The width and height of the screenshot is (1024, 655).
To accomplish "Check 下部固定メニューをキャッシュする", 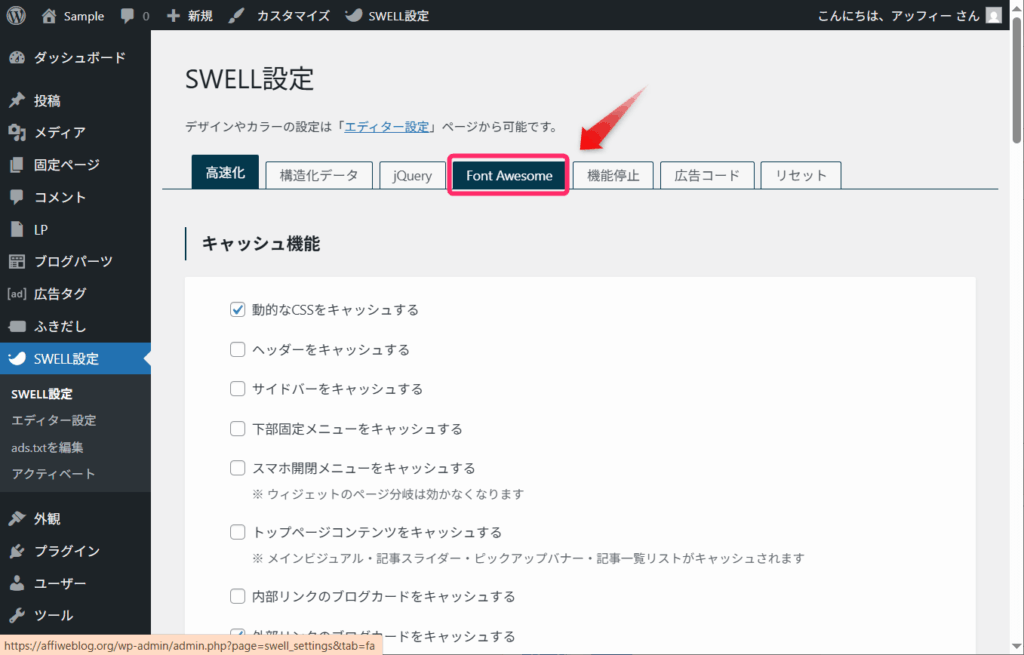I will (238, 428).
